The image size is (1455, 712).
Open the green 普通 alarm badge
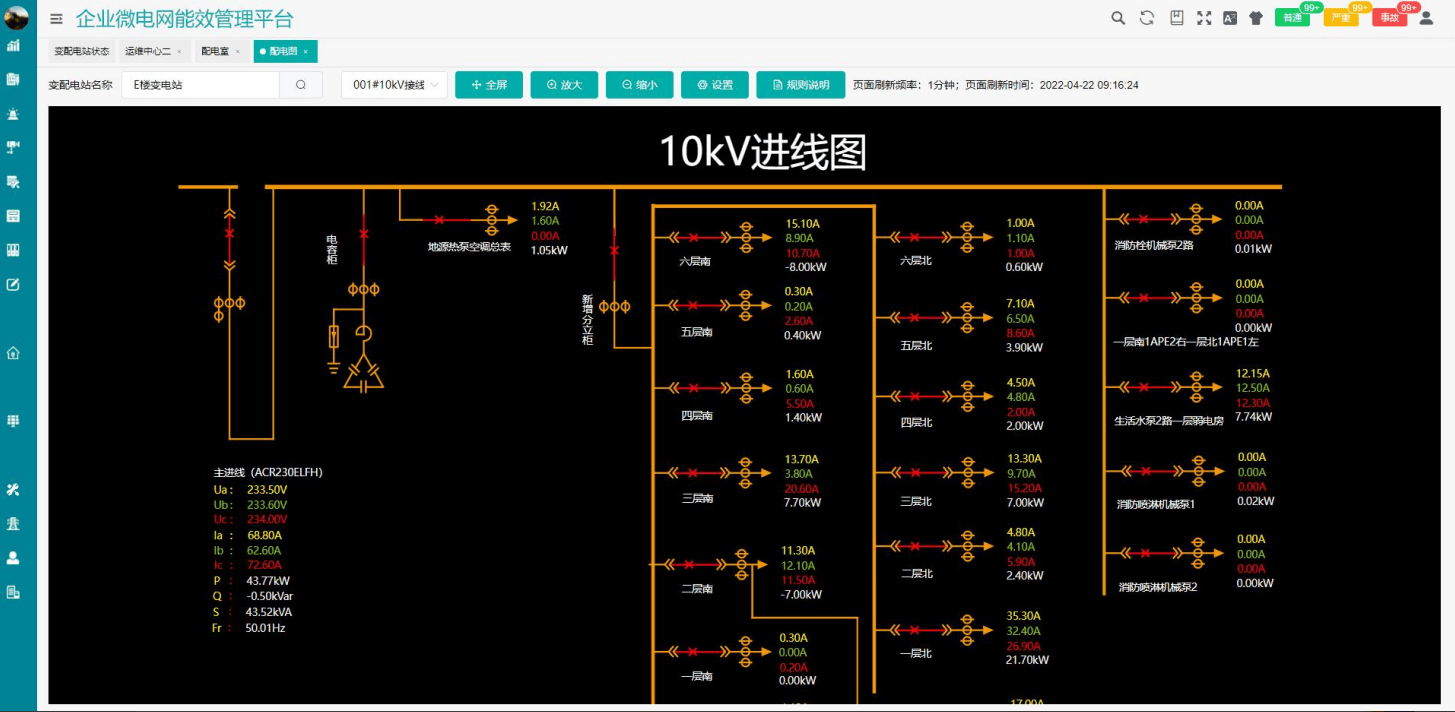[1293, 18]
